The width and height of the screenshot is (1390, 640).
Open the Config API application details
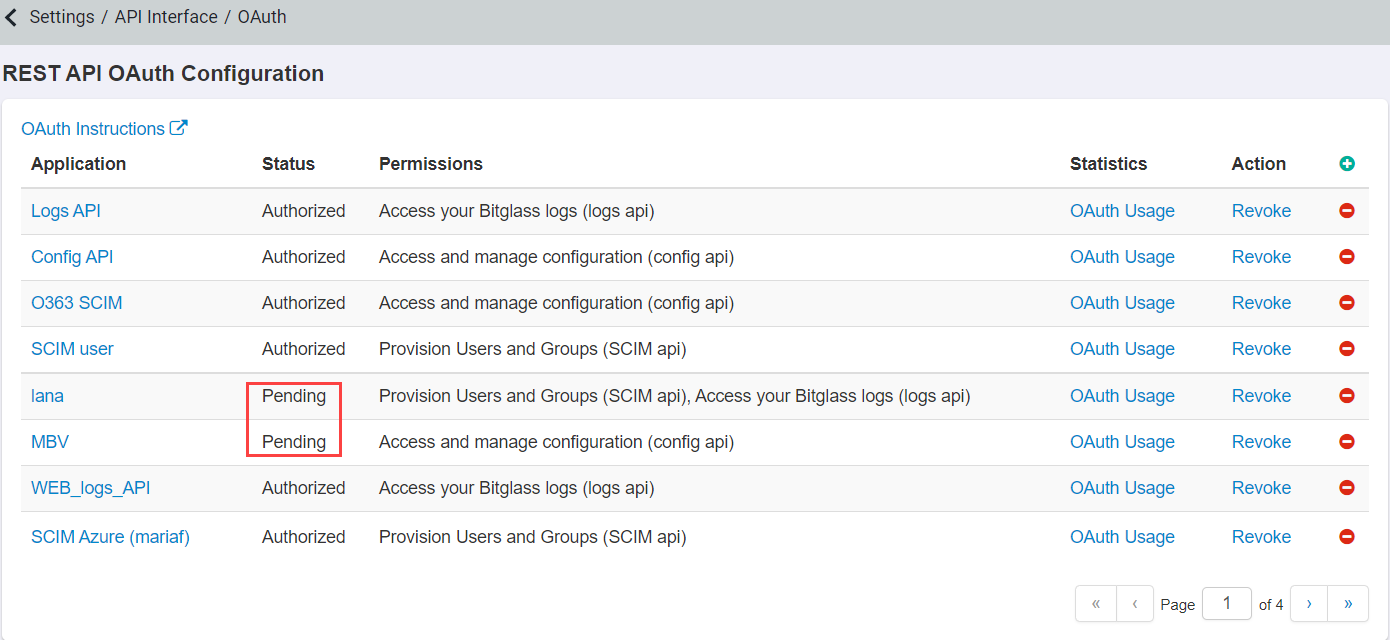pyautogui.click(x=71, y=257)
